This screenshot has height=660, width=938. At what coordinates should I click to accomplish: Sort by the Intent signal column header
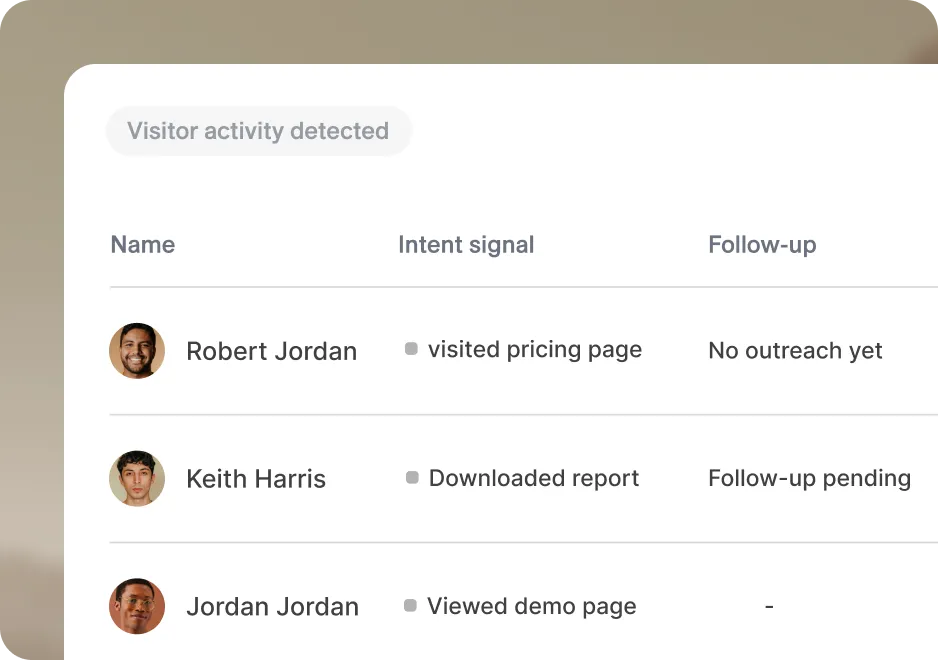[466, 245]
